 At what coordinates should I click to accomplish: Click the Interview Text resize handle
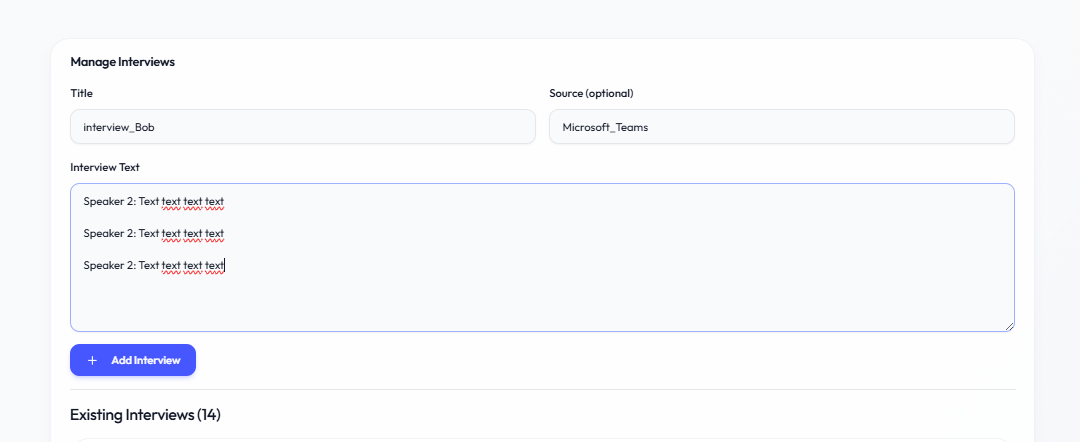[1009, 325]
